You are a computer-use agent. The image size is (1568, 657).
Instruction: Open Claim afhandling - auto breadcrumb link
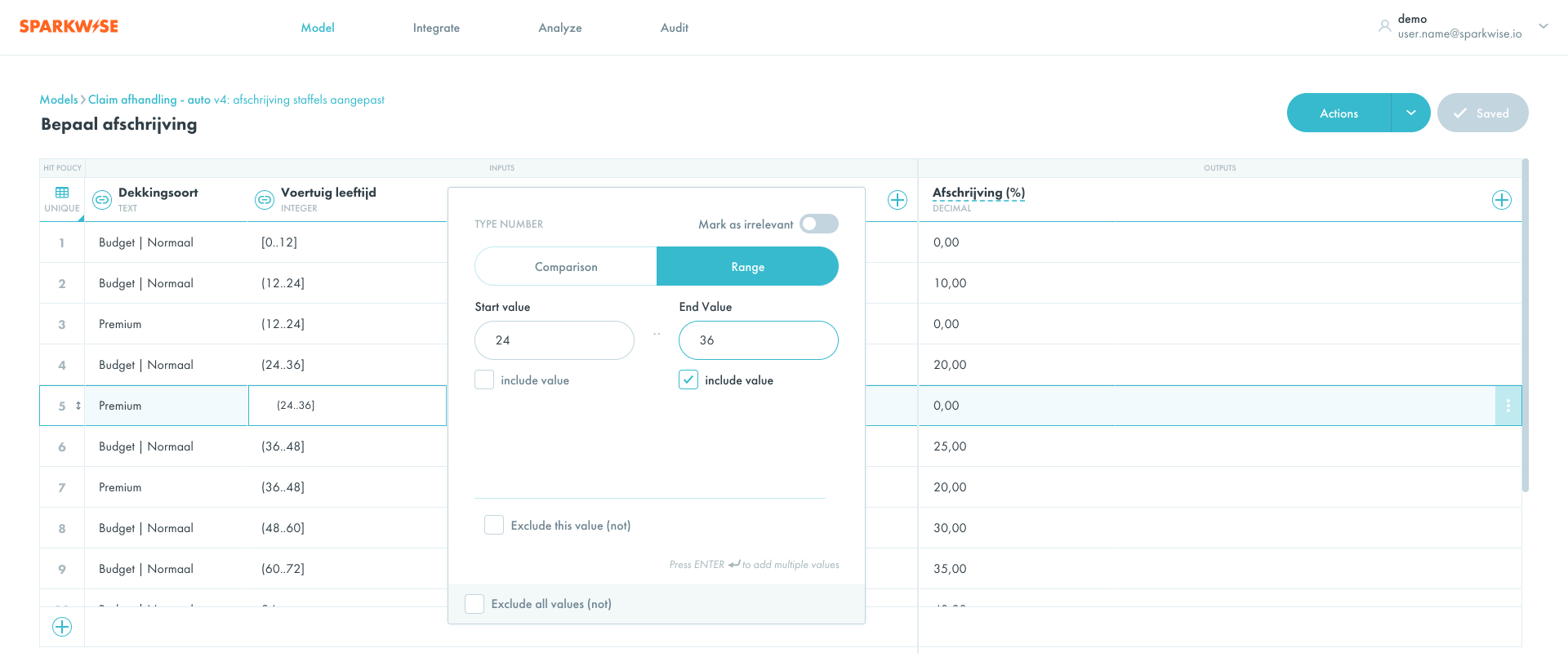point(149,100)
